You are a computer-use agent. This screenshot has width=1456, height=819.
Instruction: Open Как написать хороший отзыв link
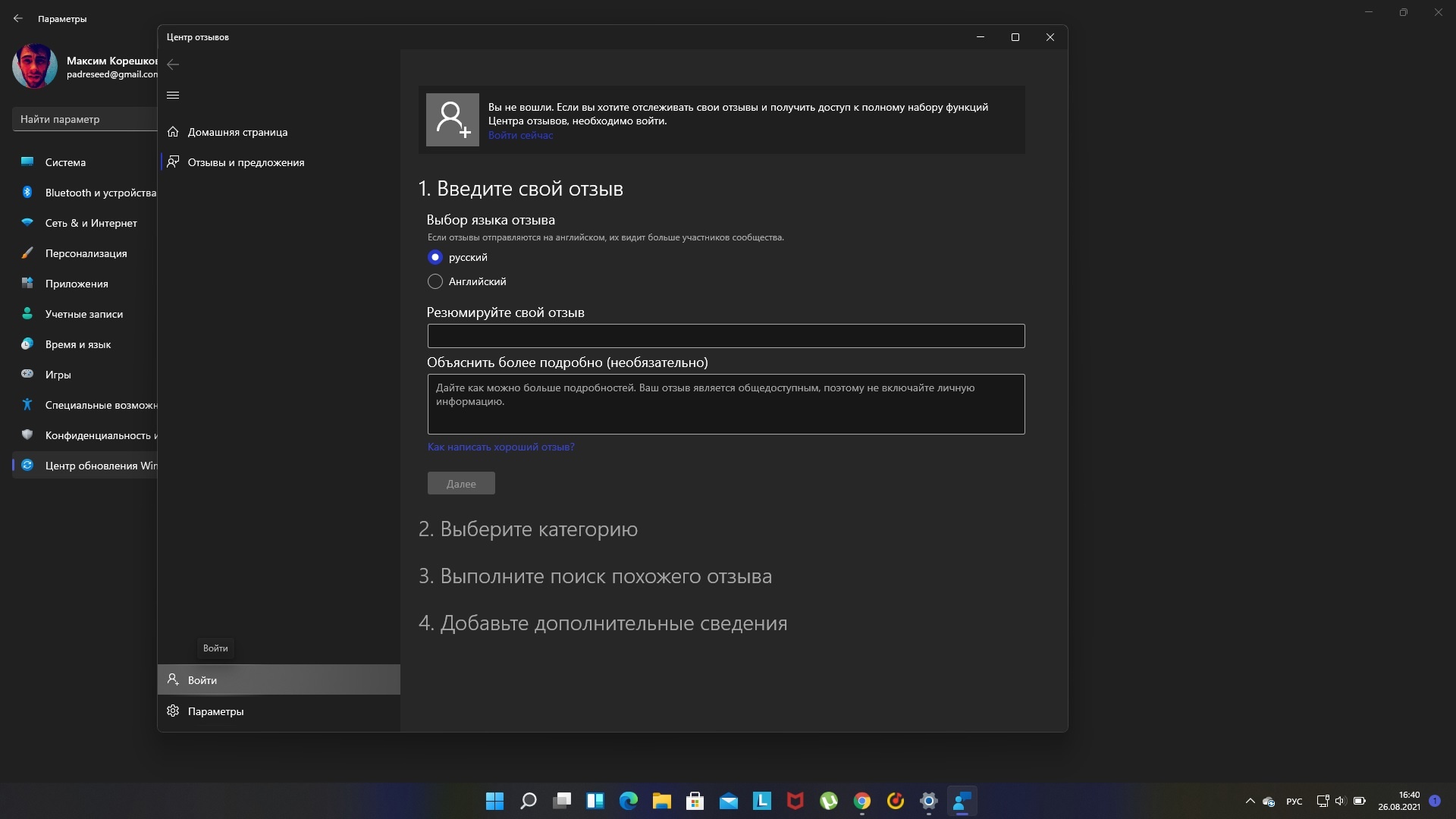tap(500, 446)
